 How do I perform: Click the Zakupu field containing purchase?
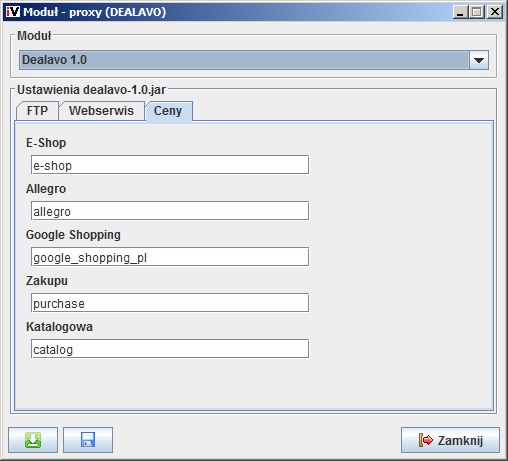[170, 303]
